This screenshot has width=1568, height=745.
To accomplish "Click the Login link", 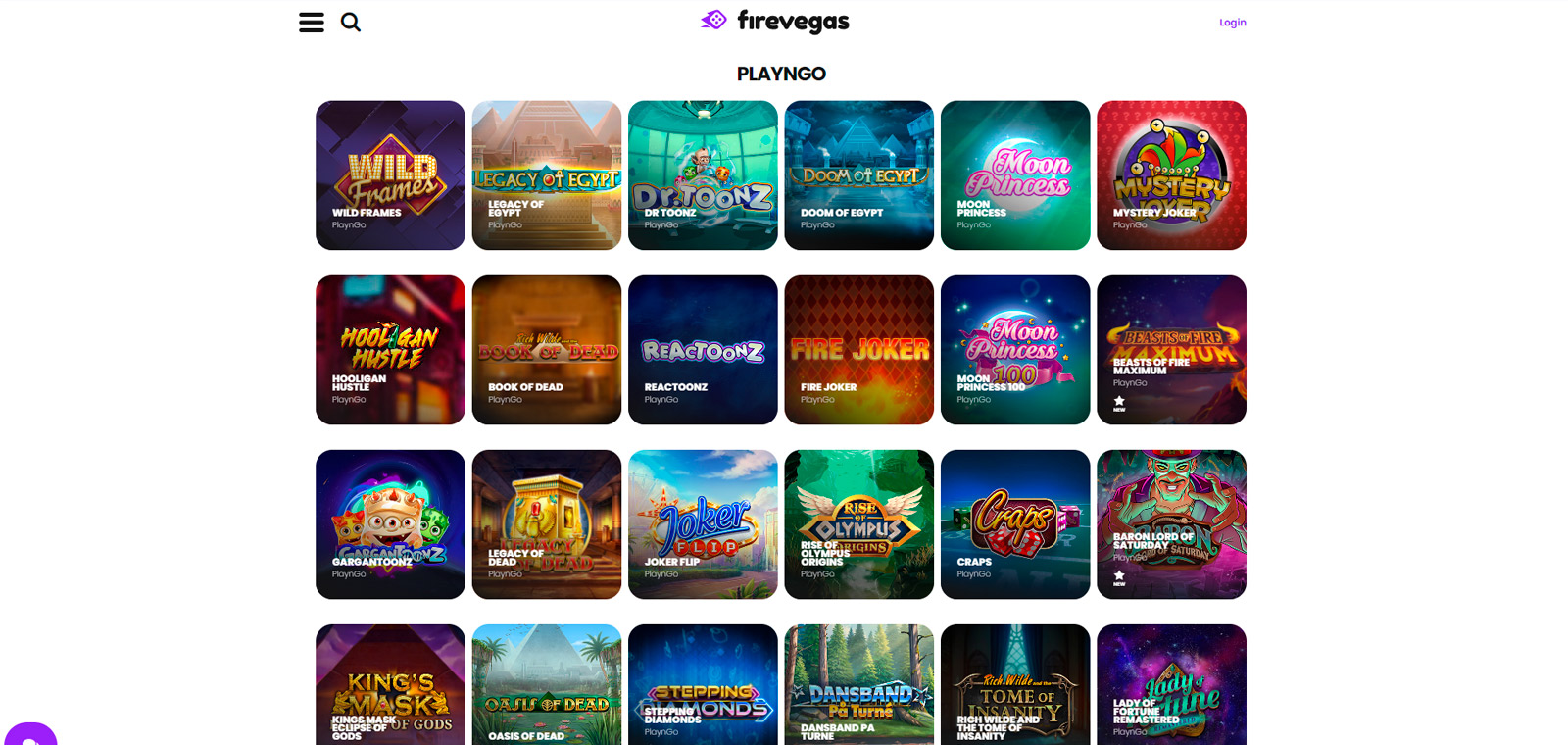I will click(1232, 23).
